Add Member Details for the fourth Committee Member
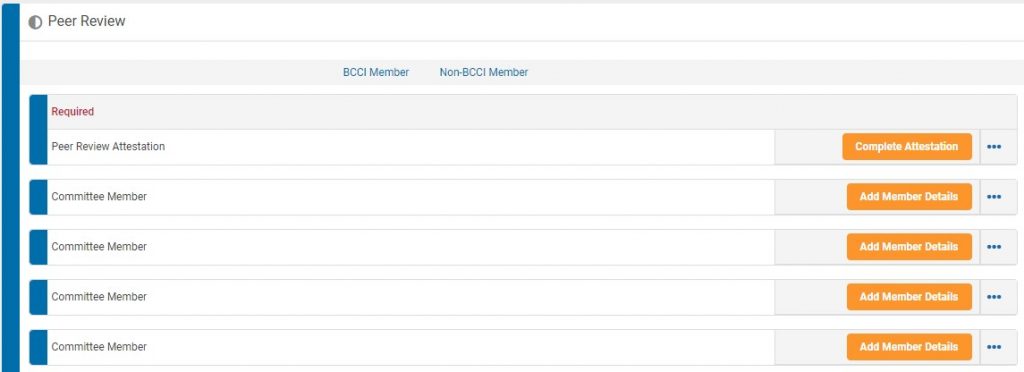The image size is (1024, 372). pos(909,347)
